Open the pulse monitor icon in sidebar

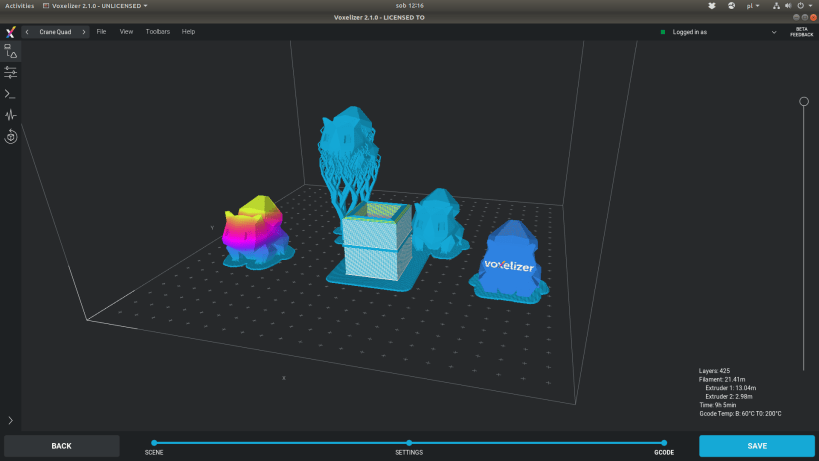tap(10, 115)
